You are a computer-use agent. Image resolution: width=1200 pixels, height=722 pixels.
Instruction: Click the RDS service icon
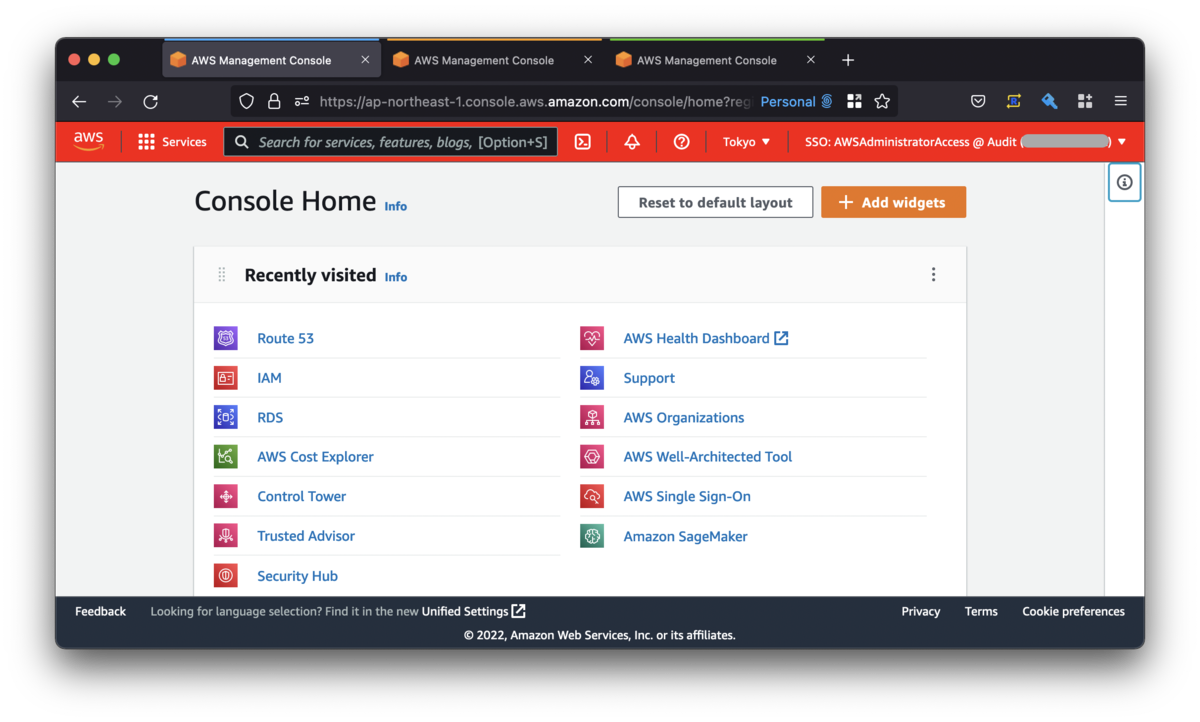click(x=226, y=417)
